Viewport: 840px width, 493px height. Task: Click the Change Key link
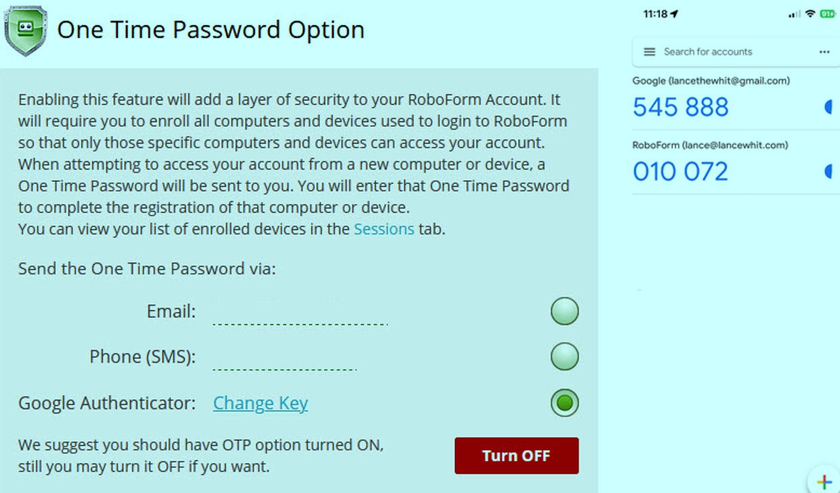click(260, 403)
